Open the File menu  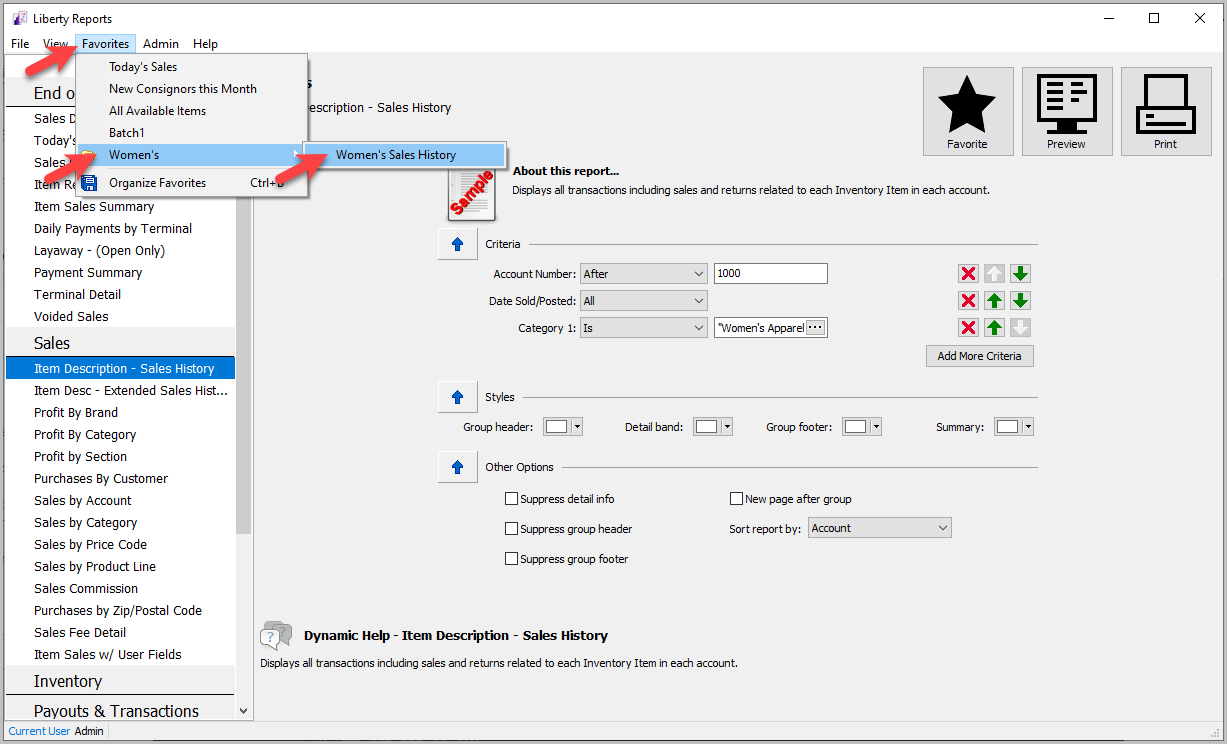coord(20,44)
